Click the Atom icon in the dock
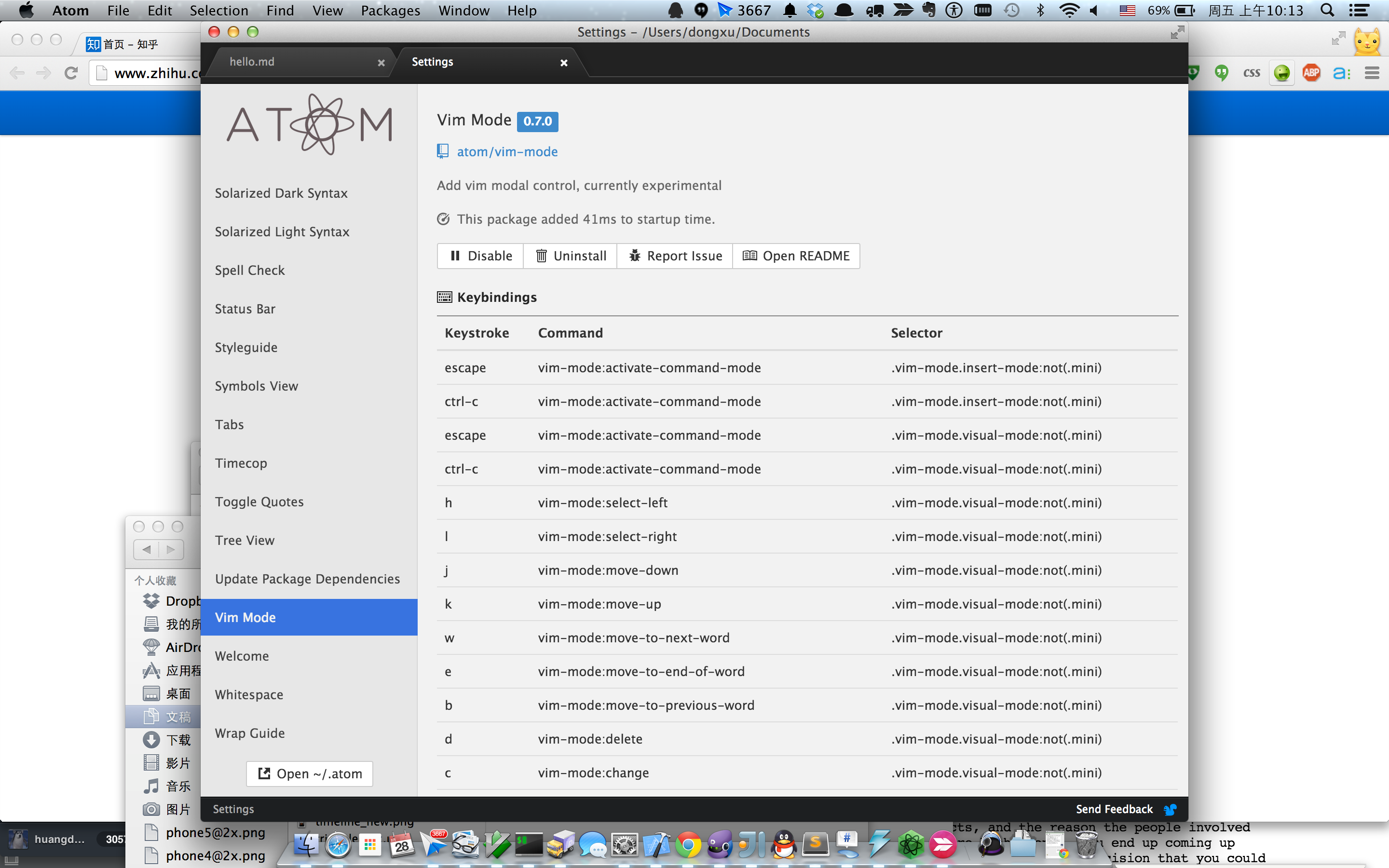 911,845
